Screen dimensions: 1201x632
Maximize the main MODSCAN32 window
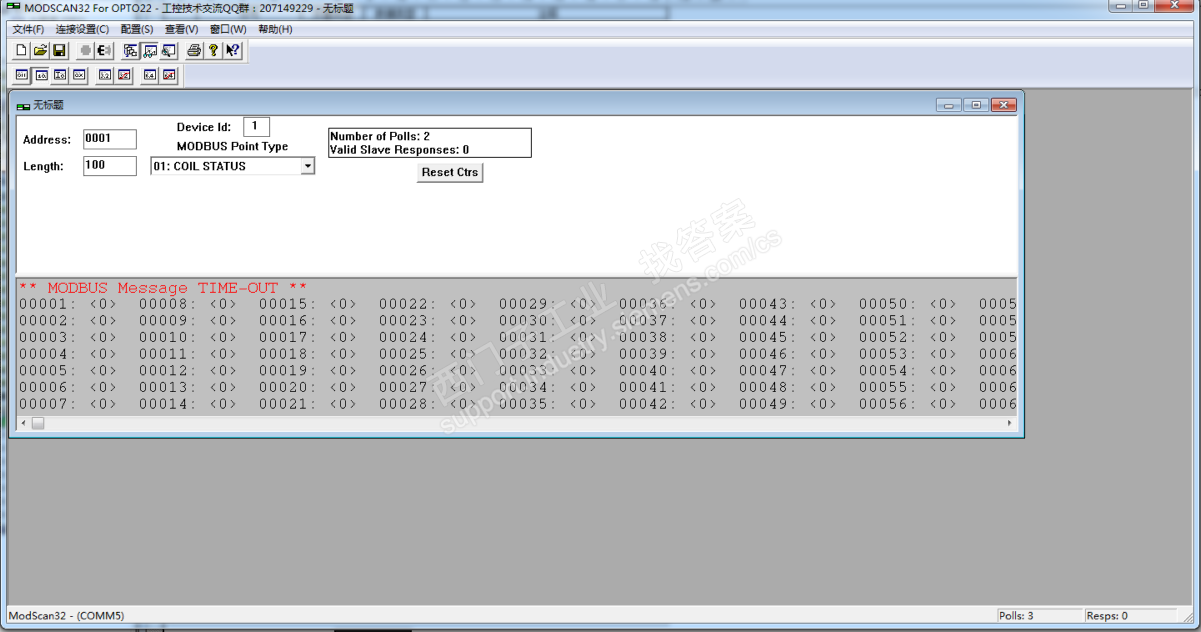point(1142,6)
